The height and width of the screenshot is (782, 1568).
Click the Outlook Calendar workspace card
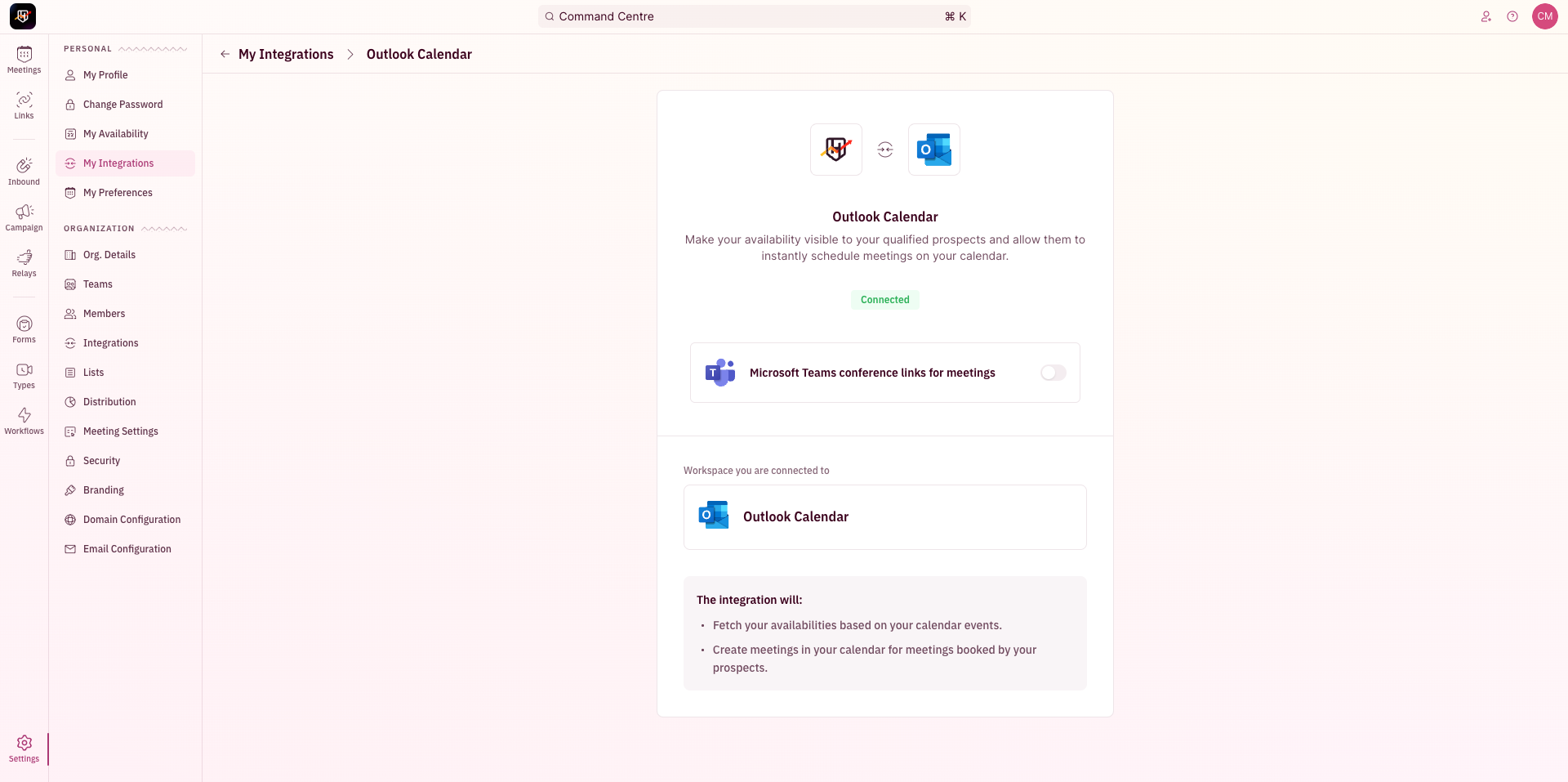pos(885,517)
